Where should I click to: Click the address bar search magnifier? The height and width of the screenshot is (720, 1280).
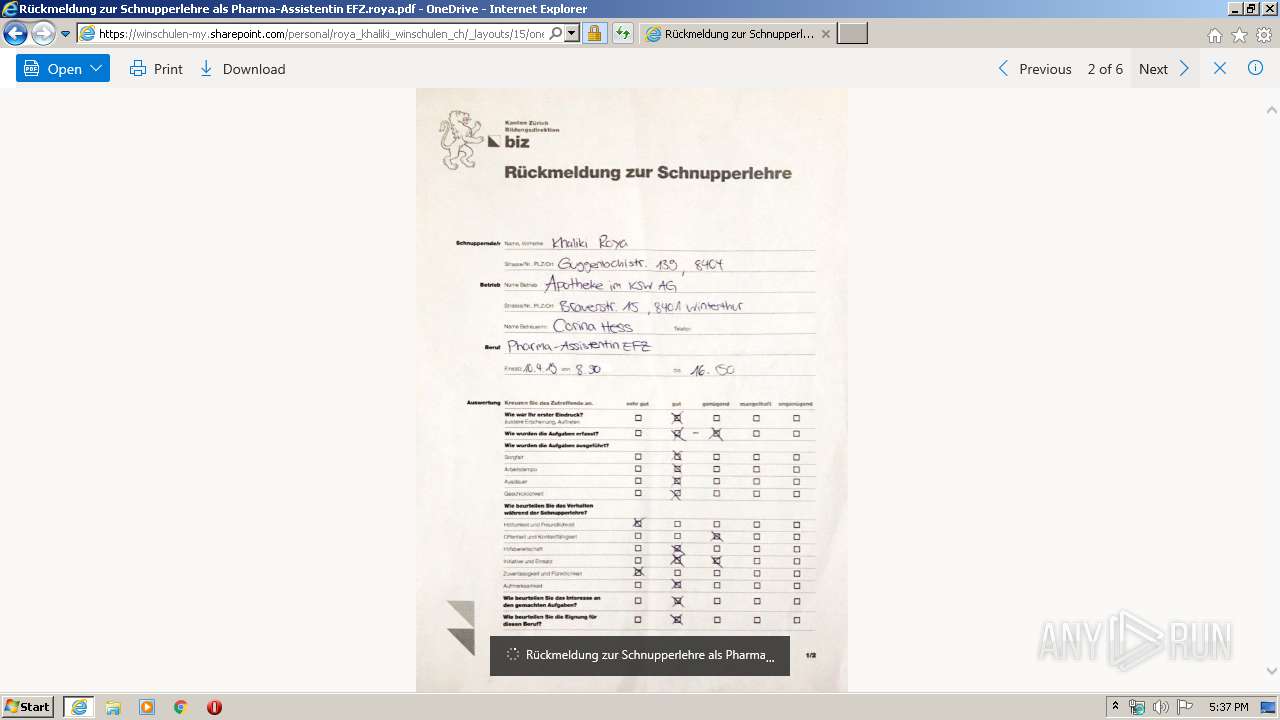pos(556,33)
